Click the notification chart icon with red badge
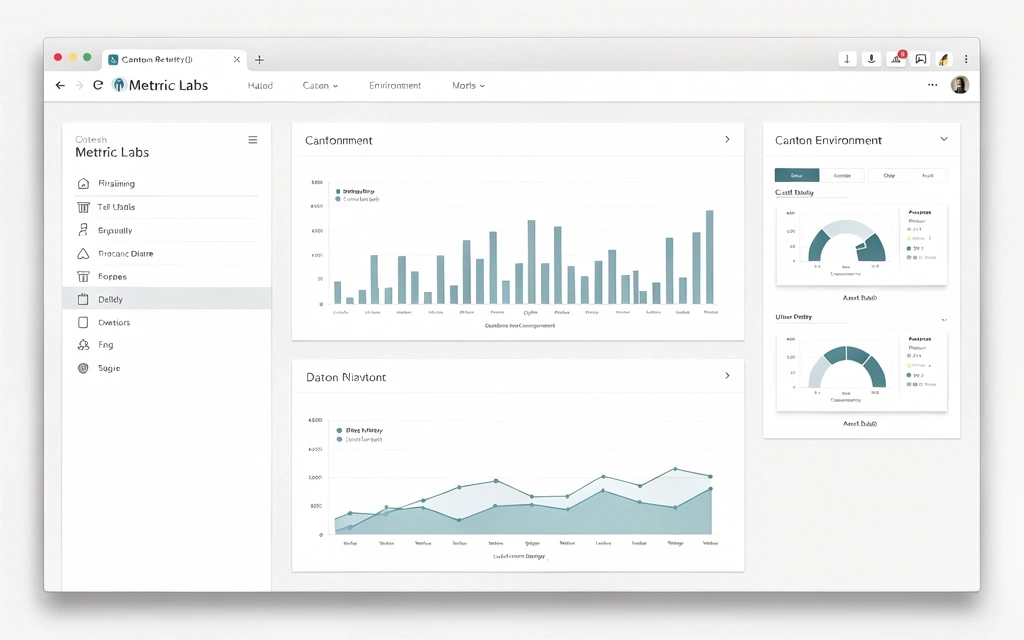This screenshot has width=1024, height=640. coord(894,58)
